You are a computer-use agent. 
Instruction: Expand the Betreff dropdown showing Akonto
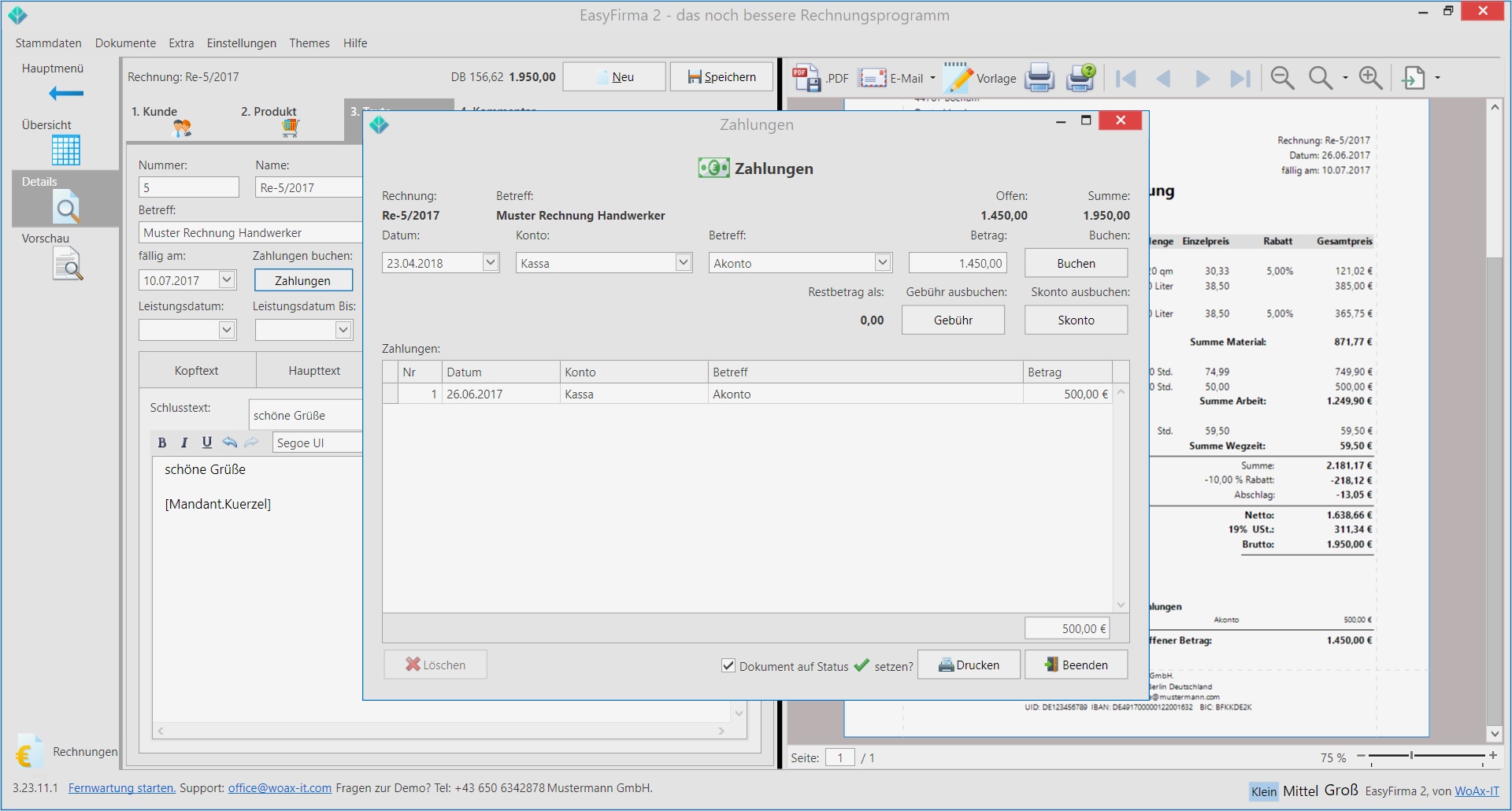point(882,262)
